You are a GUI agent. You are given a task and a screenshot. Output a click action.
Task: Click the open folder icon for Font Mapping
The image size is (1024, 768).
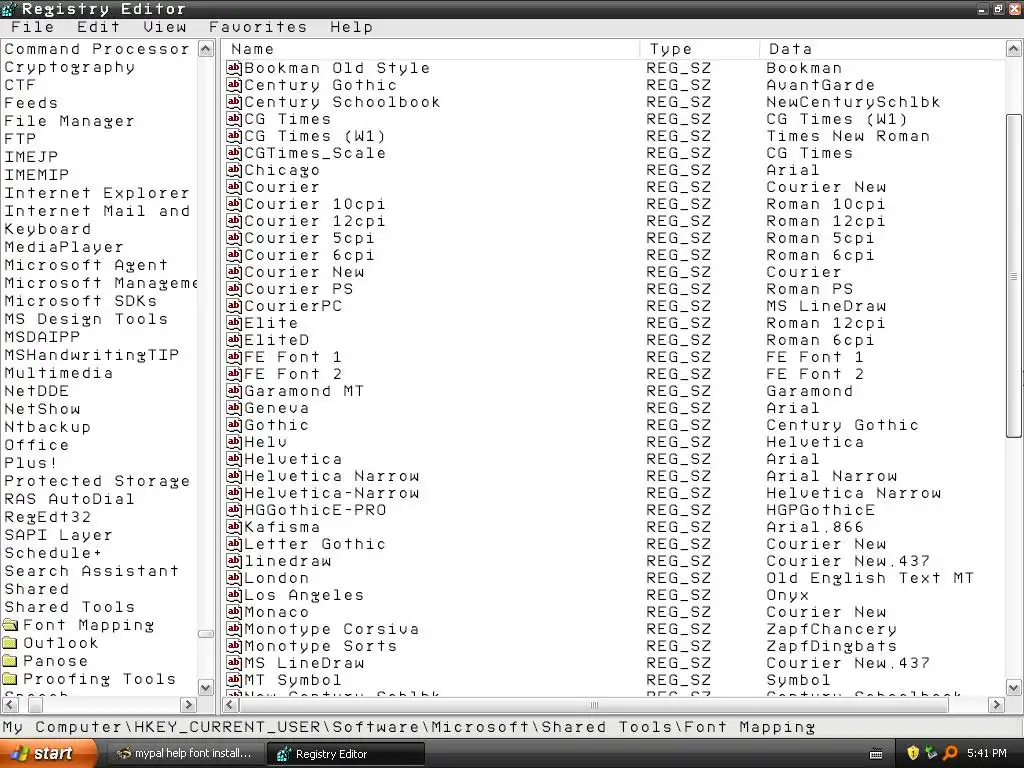10,625
